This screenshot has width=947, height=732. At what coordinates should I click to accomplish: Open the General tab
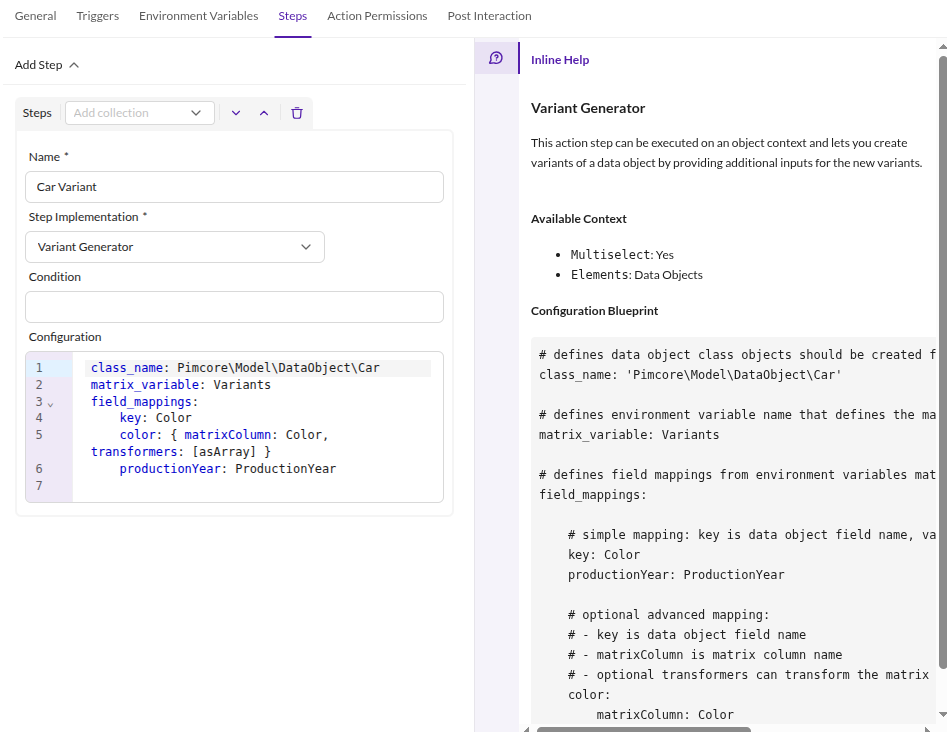[36, 16]
